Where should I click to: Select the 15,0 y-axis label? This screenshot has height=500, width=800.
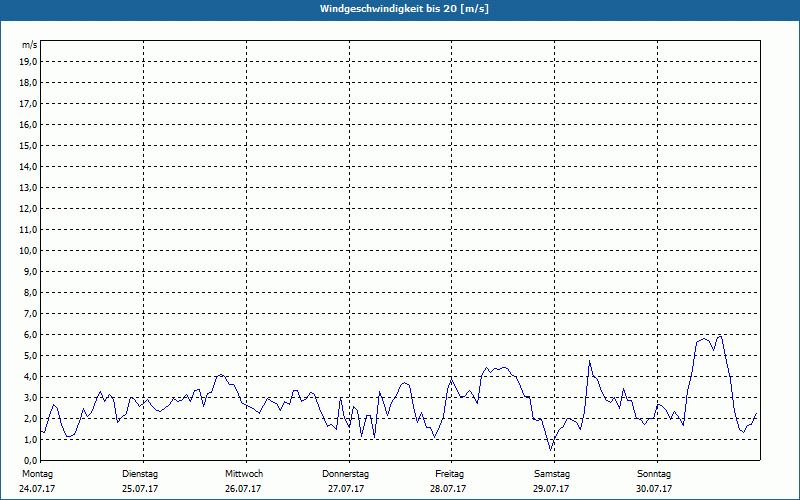coord(28,145)
